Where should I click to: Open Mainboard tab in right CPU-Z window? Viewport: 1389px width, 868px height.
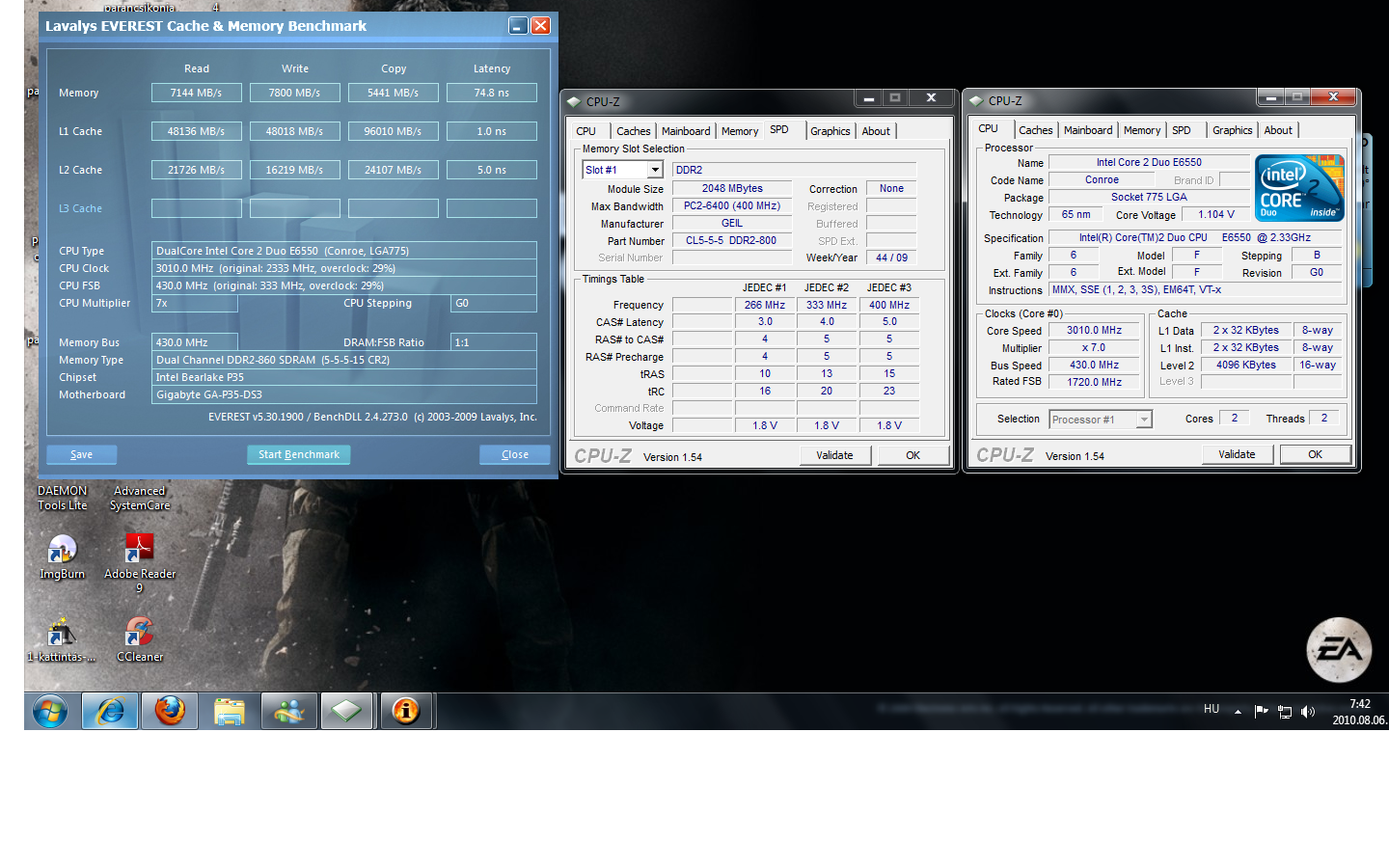tap(1088, 130)
